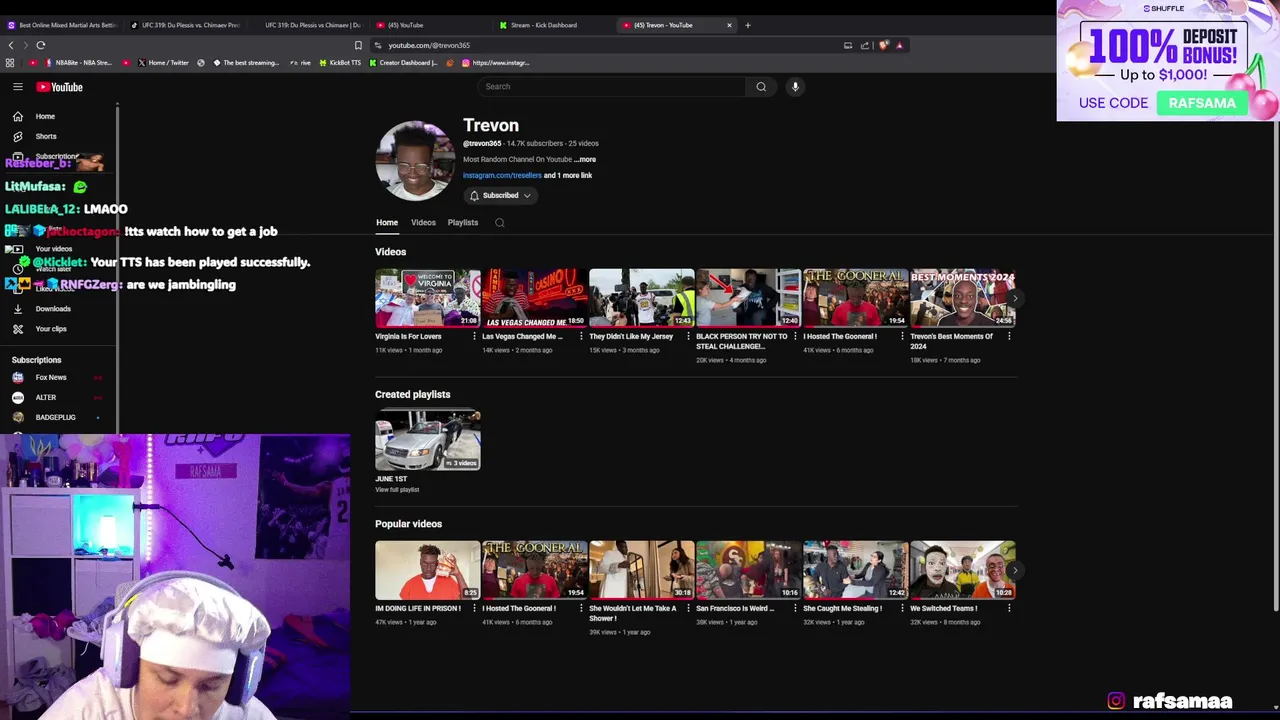1280x720 pixels.
Task: Open Virginia Is For Lovers thumbnail
Action: pyautogui.click(x=428, y=298)
